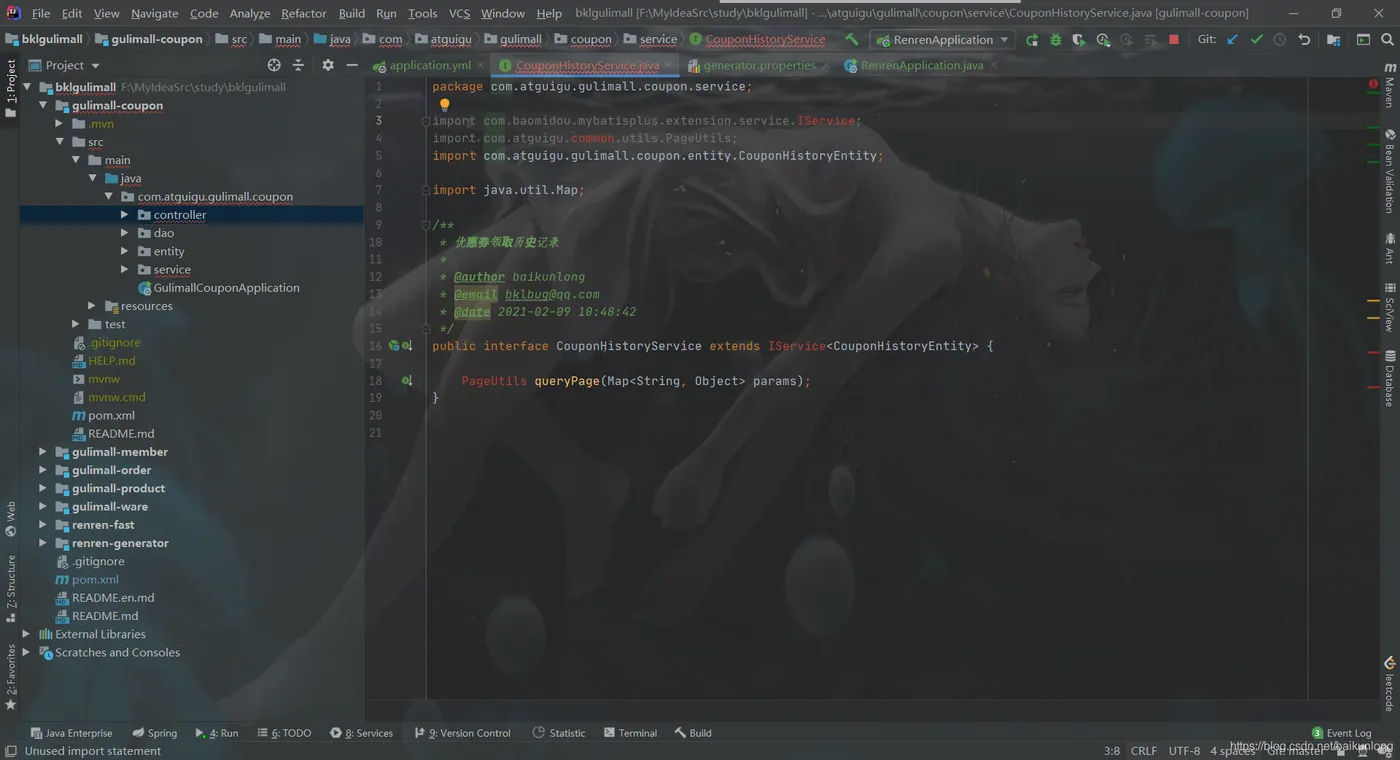Show Git history clock icon
Viewport: 1400px width, 760px height.
1280,40
